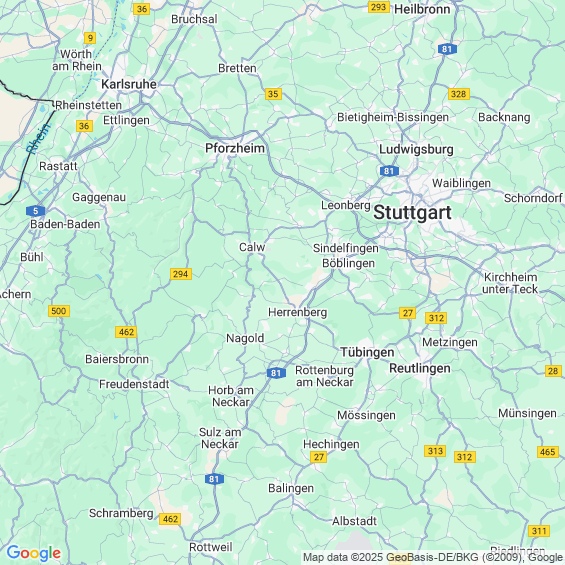Click the 465 road shield
Viewport: 565px width, 565px height.
(x=548, y=451)
